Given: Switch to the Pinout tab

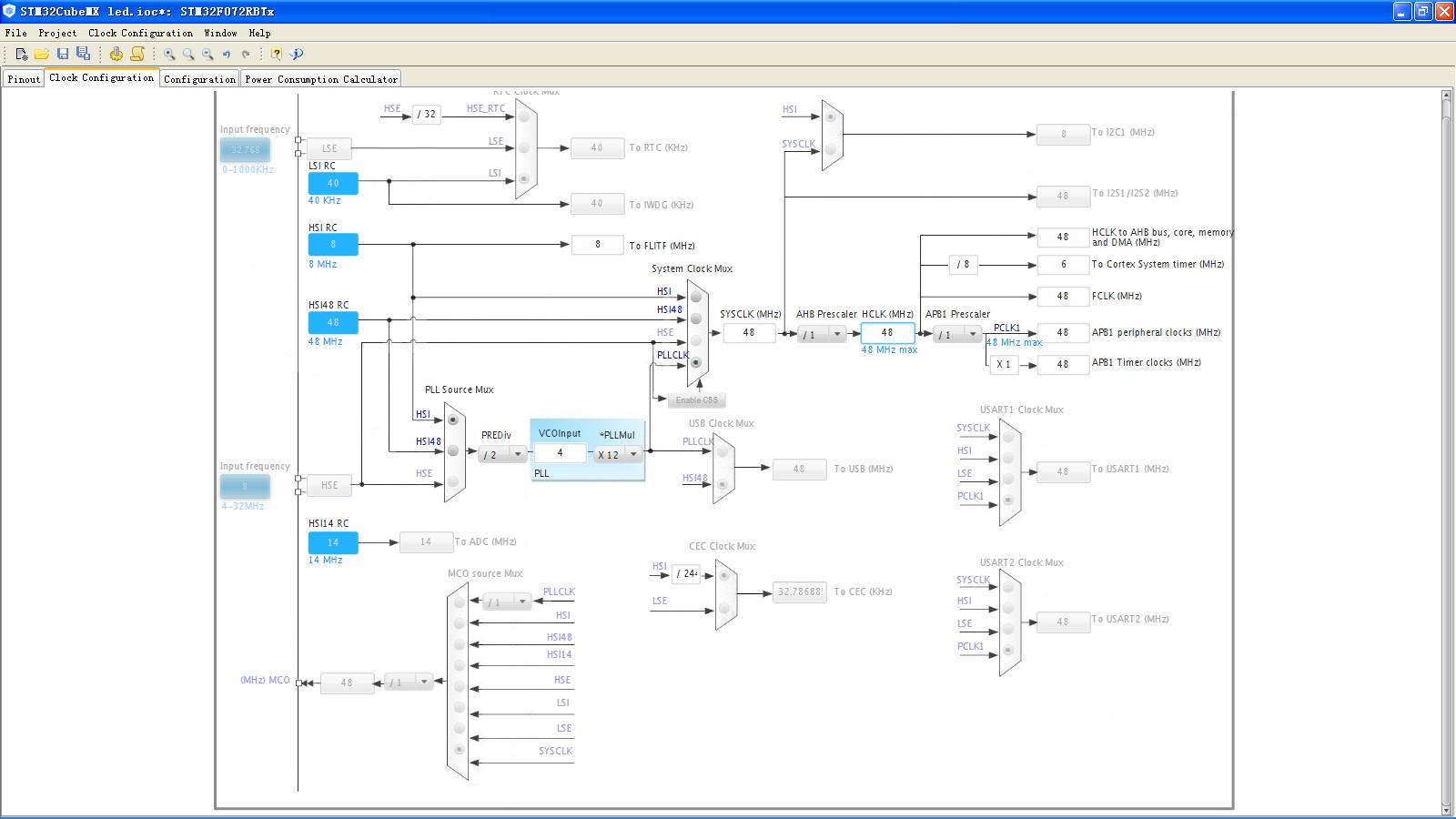Looking at the screenshot, I should click(x=24, y=79).
